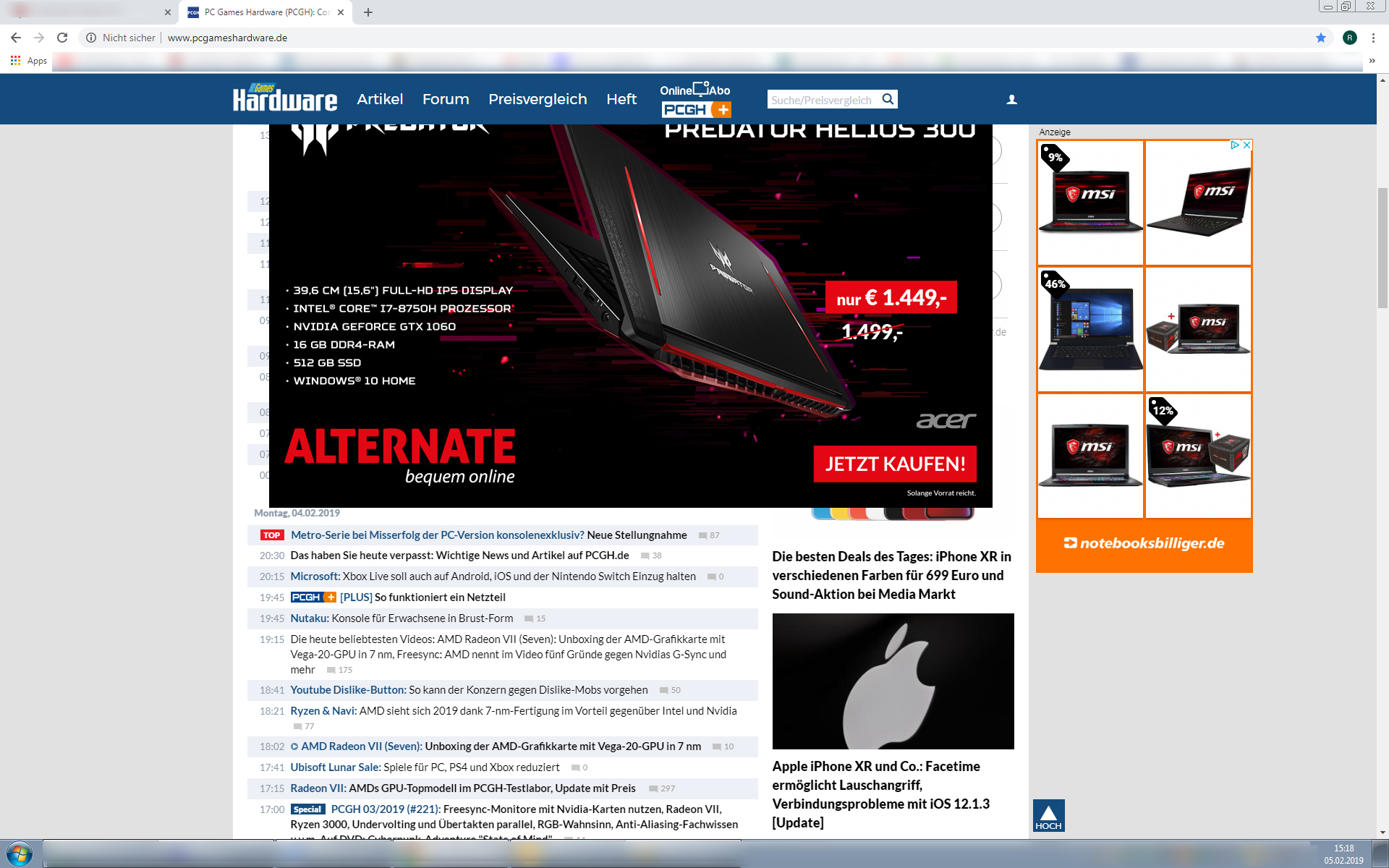Open Nutaku Konsole article

(x=402, y=618)
